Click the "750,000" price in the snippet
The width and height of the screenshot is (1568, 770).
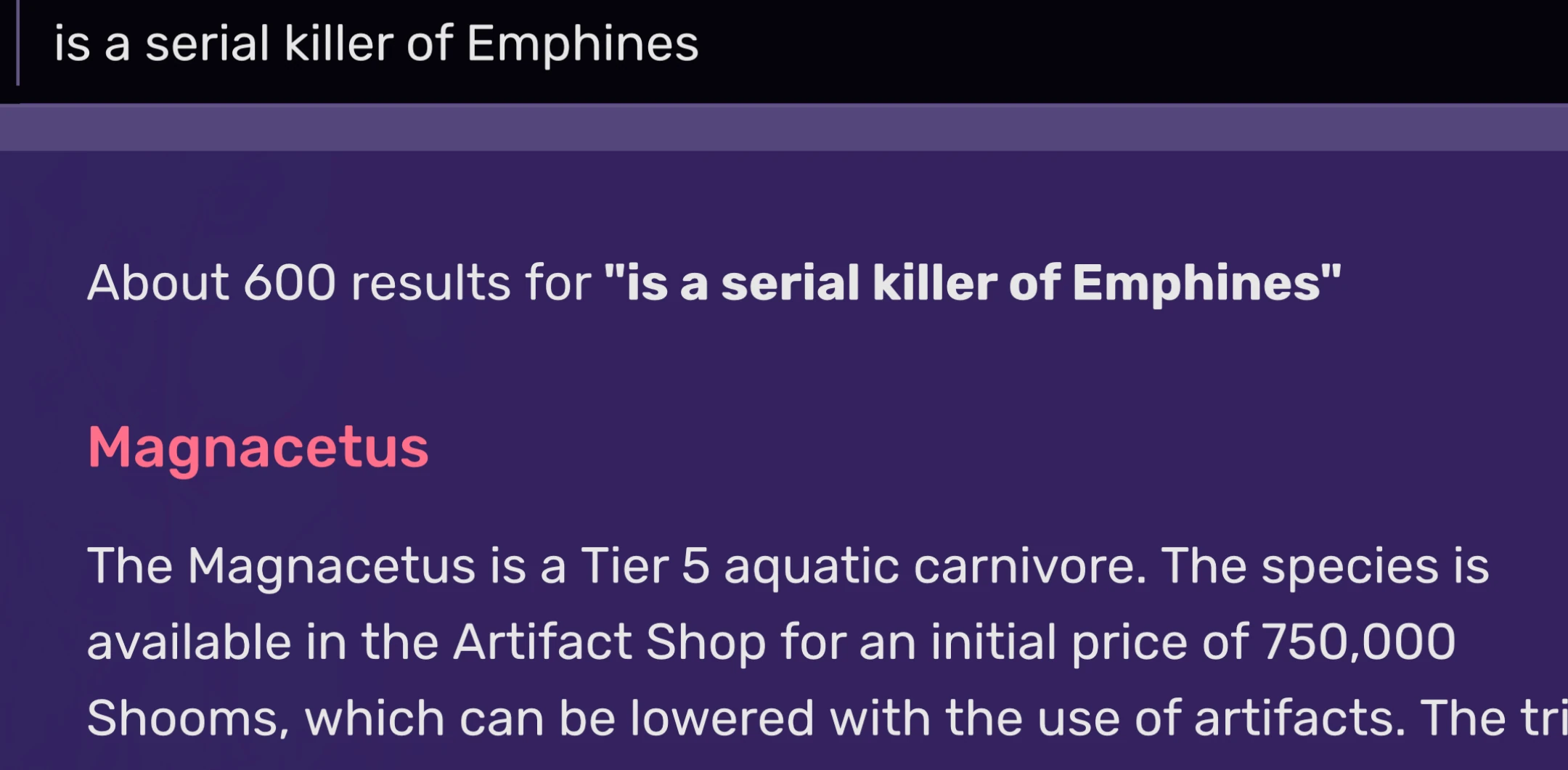[1357, 642]
